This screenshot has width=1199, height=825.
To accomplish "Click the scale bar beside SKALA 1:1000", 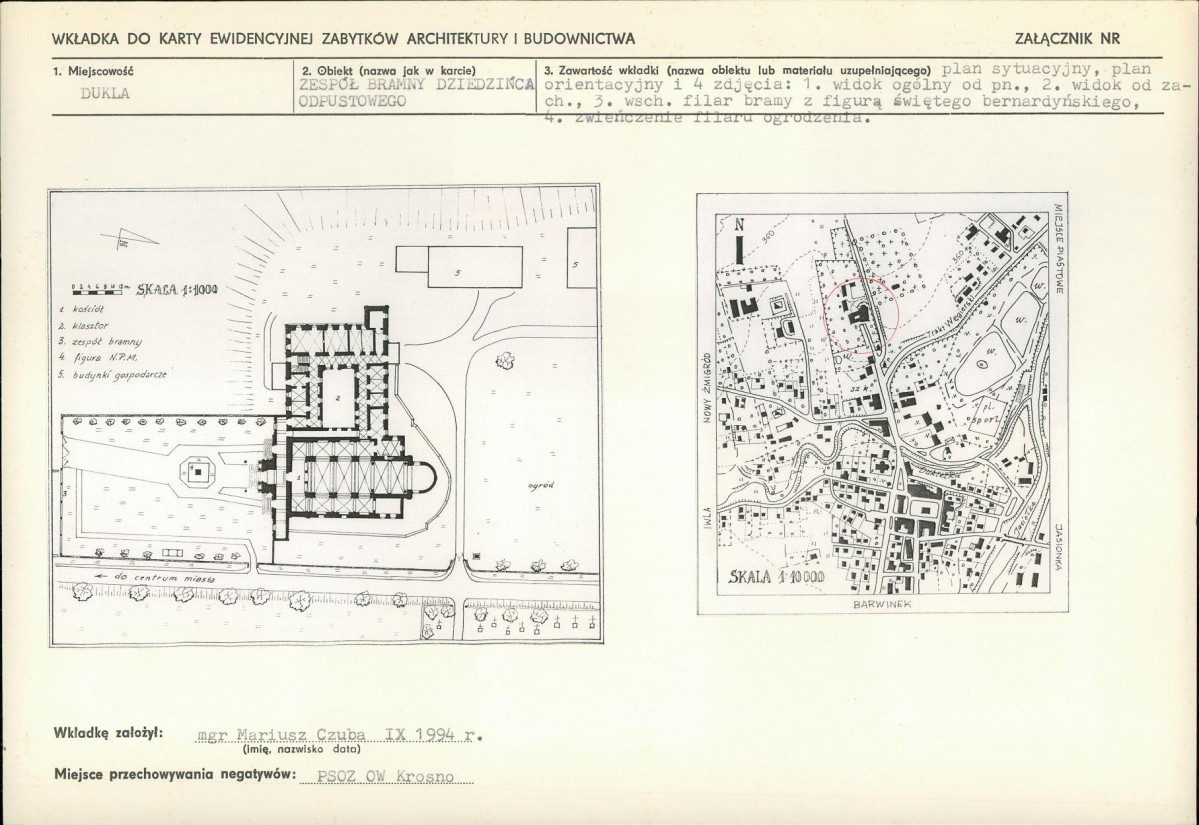I will [x=98, y=289].
